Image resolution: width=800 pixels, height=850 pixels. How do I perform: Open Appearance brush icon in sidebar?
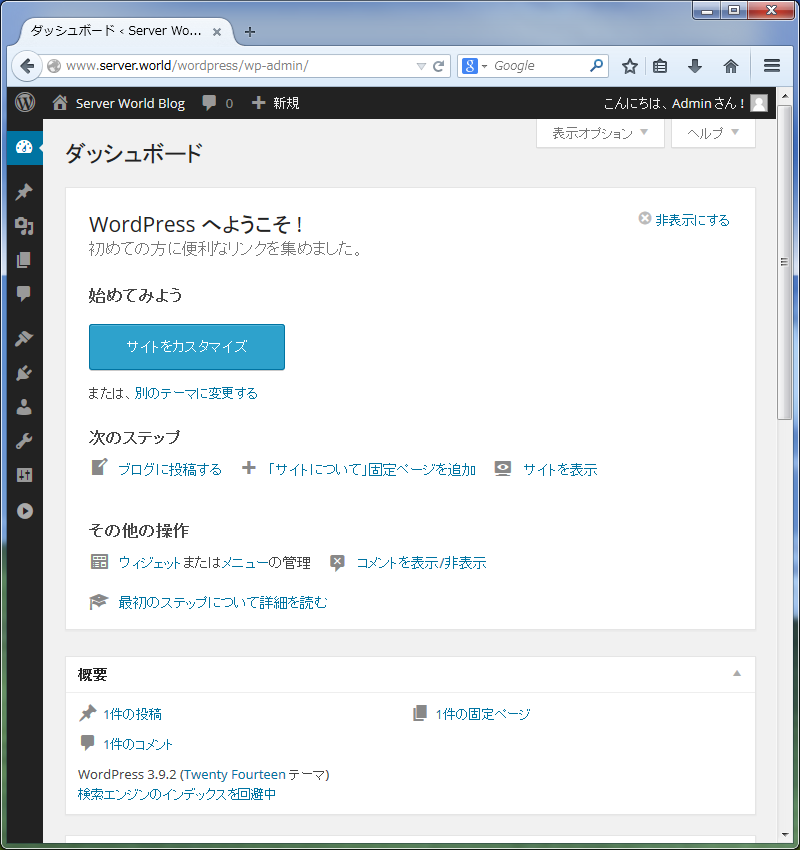[x=24, y=339]
